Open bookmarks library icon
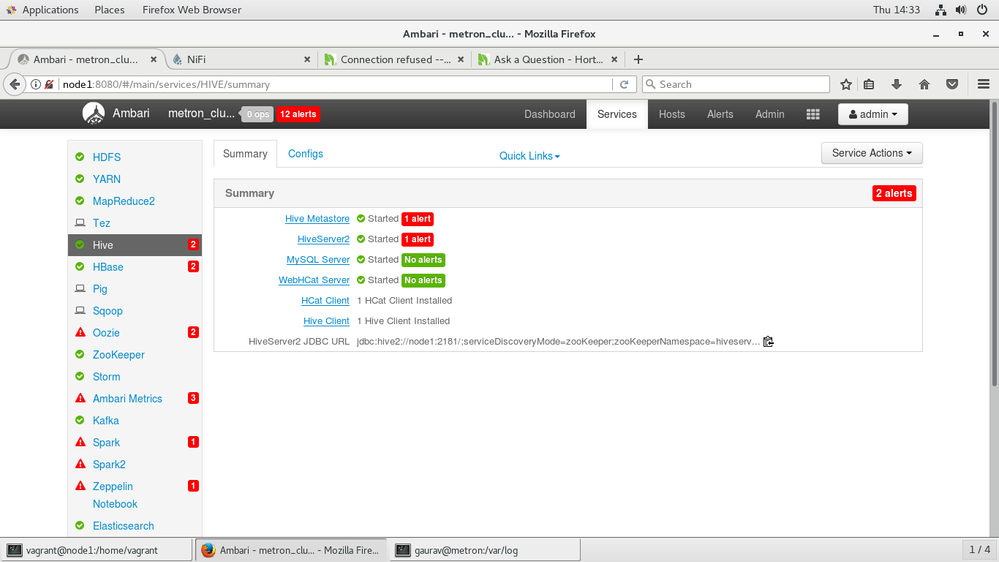 pos(869,84)
